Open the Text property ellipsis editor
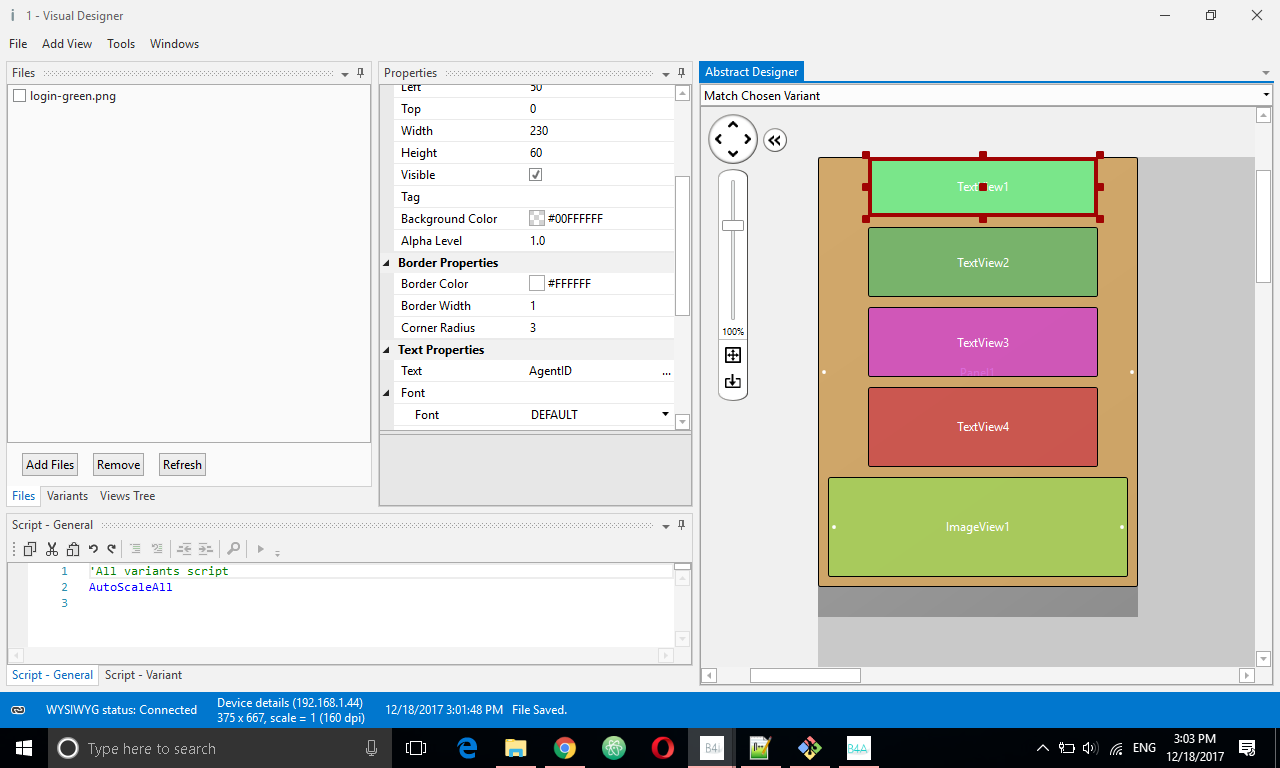The width and height of the screenshot is (1280, 768). pyautogui.click(x=666, y=372)
